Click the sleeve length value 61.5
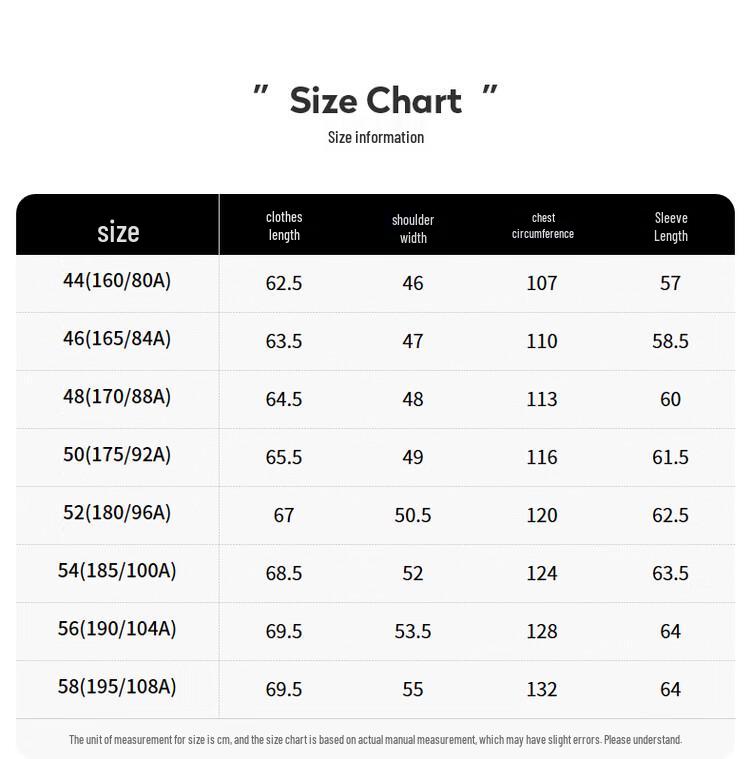 670,457
